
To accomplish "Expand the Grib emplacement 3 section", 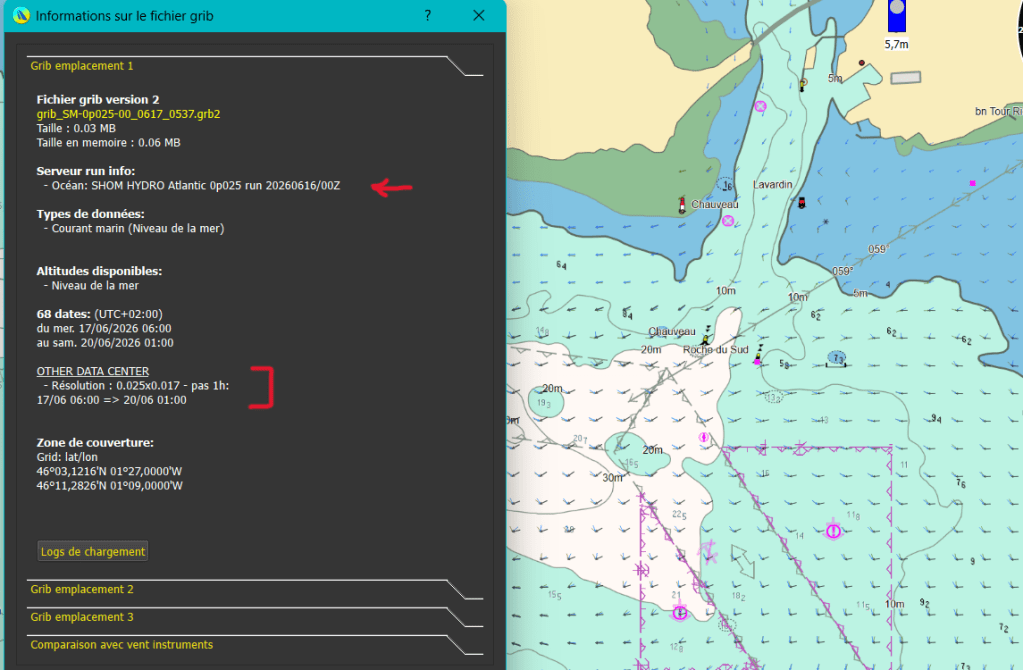I will click(x=255, y=617).
